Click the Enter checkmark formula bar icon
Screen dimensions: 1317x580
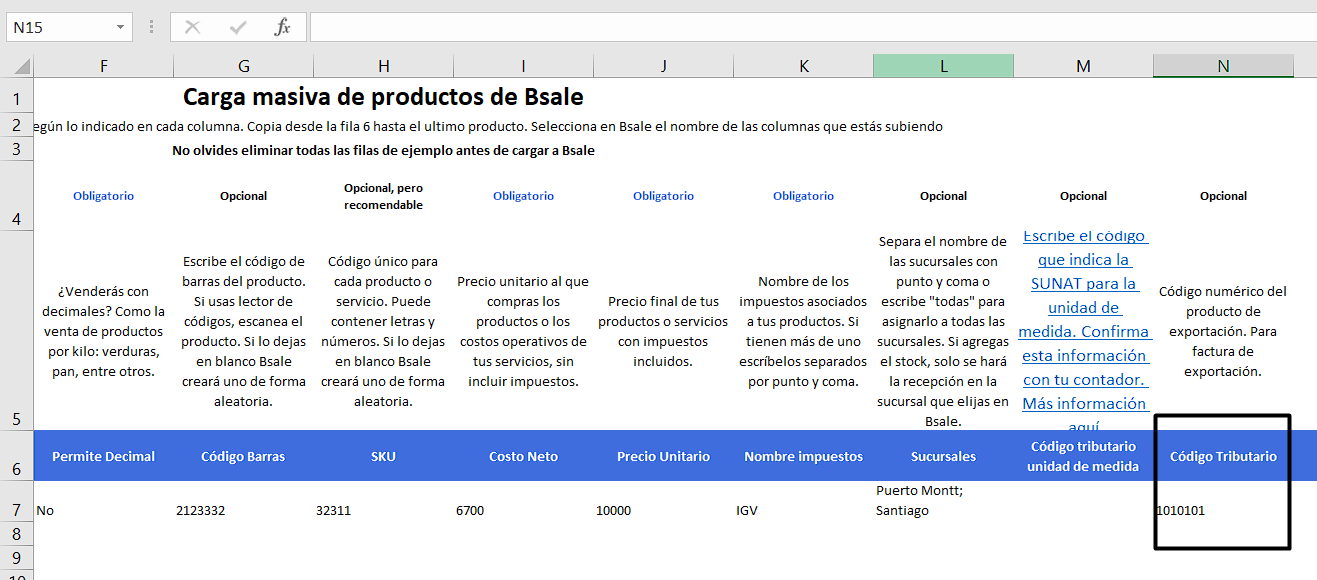pyautogui.click(x=238, y=27)
